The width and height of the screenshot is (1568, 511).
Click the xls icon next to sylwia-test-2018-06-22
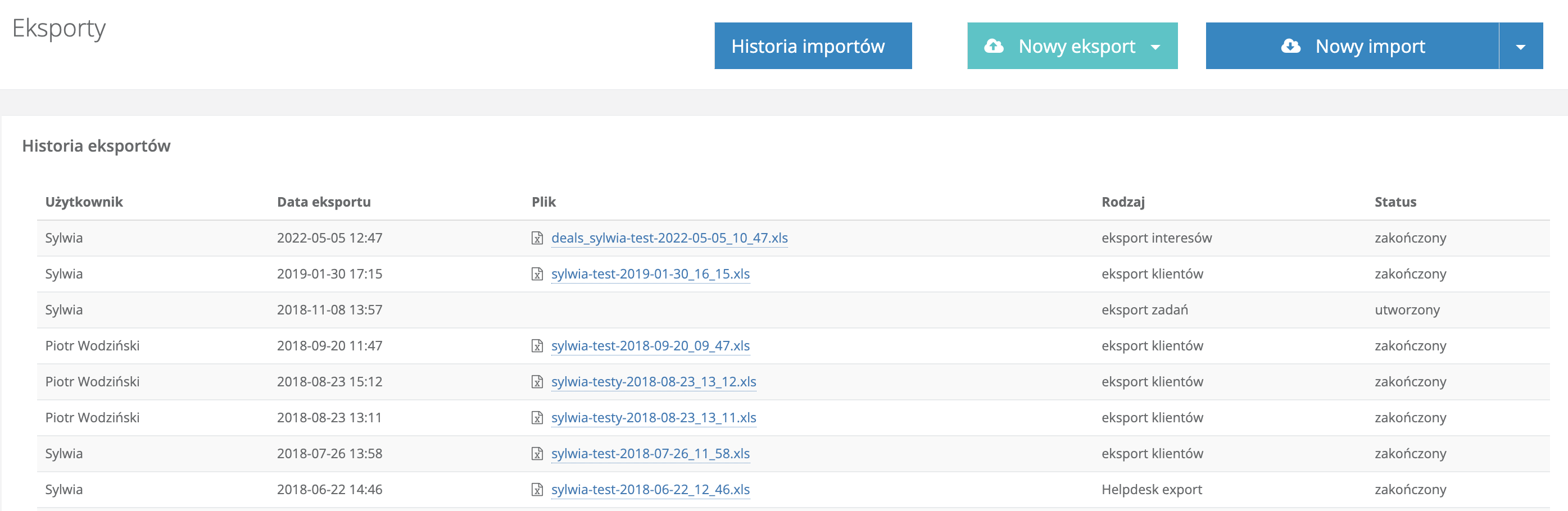coord(537,489)
